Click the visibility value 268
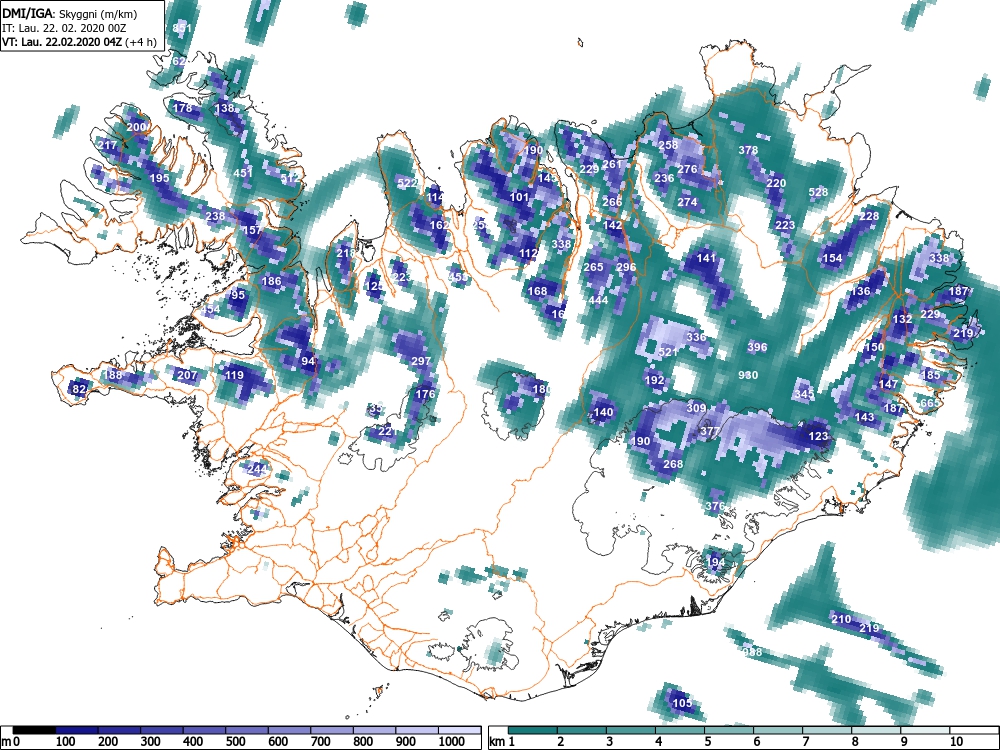1000x750 pixels. point(673,464)
